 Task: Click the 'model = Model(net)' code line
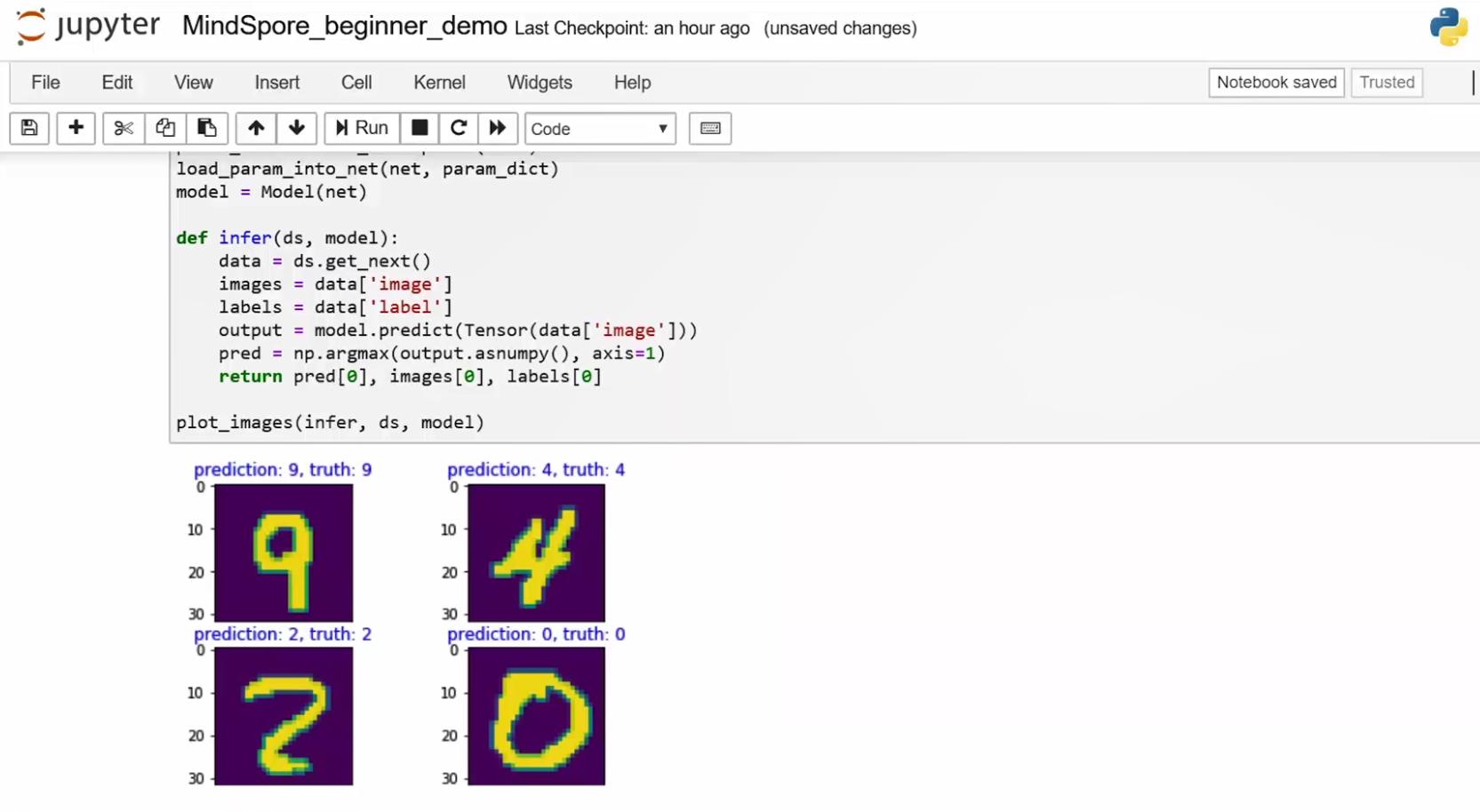[x=271, y=192]
